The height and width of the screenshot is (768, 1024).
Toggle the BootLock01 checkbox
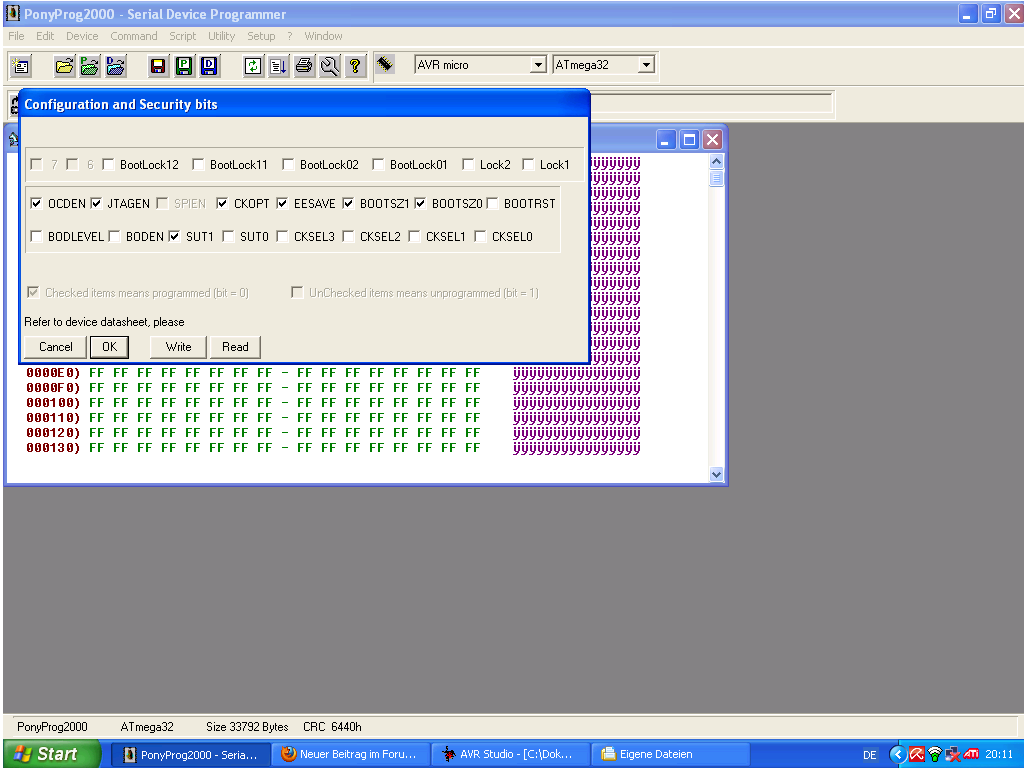[x=378, y=165]
